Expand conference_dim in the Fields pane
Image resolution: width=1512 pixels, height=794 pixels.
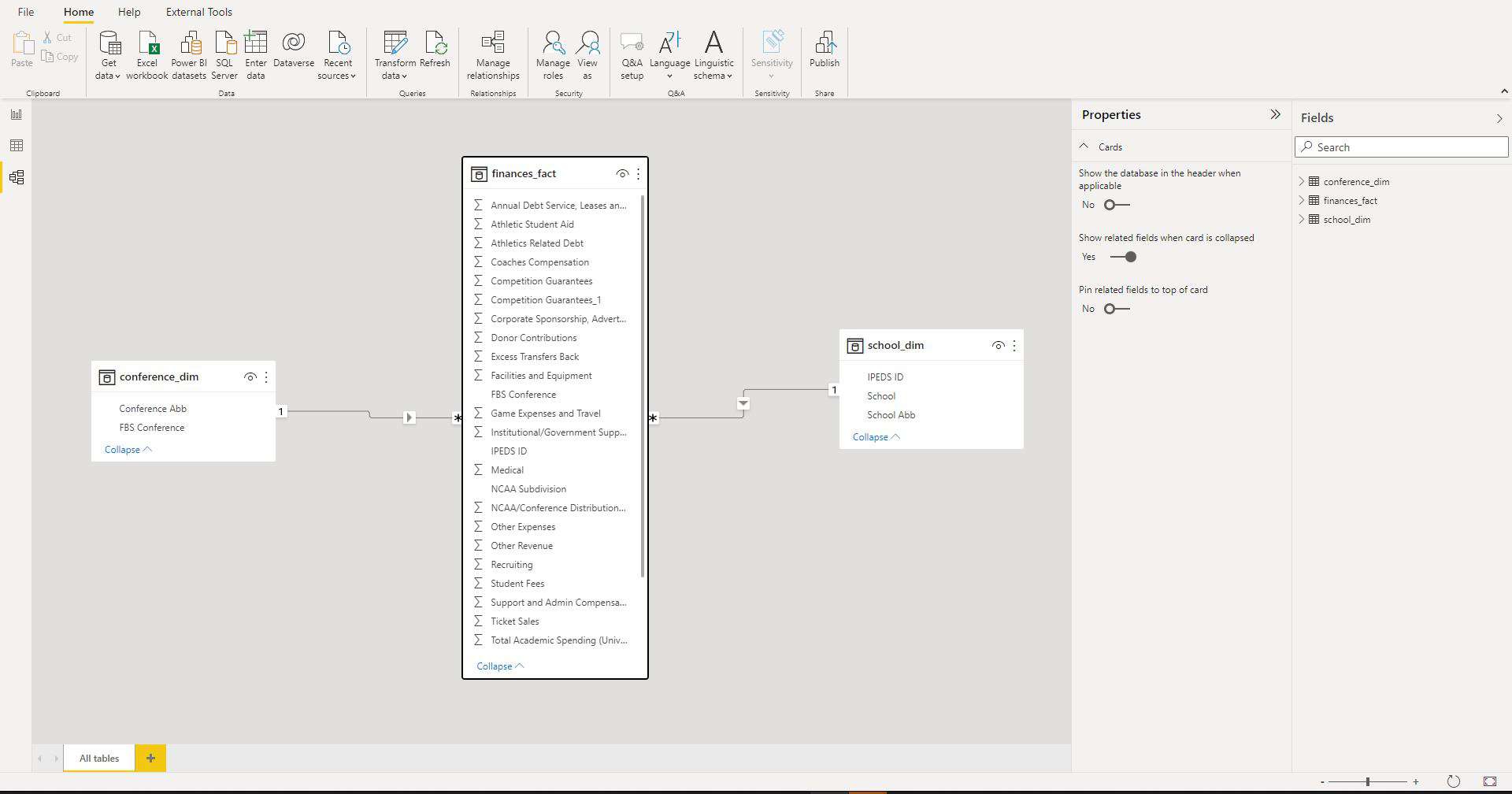[1300, 181]
